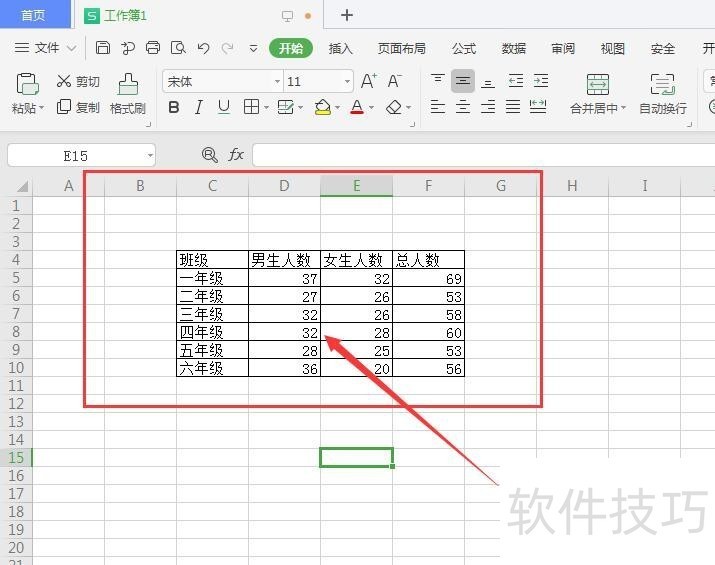Expand the quick access toolbar customize arrow
Image resolution: width=715 pixels, height=565 pixels.
click(x=254, y=48)
